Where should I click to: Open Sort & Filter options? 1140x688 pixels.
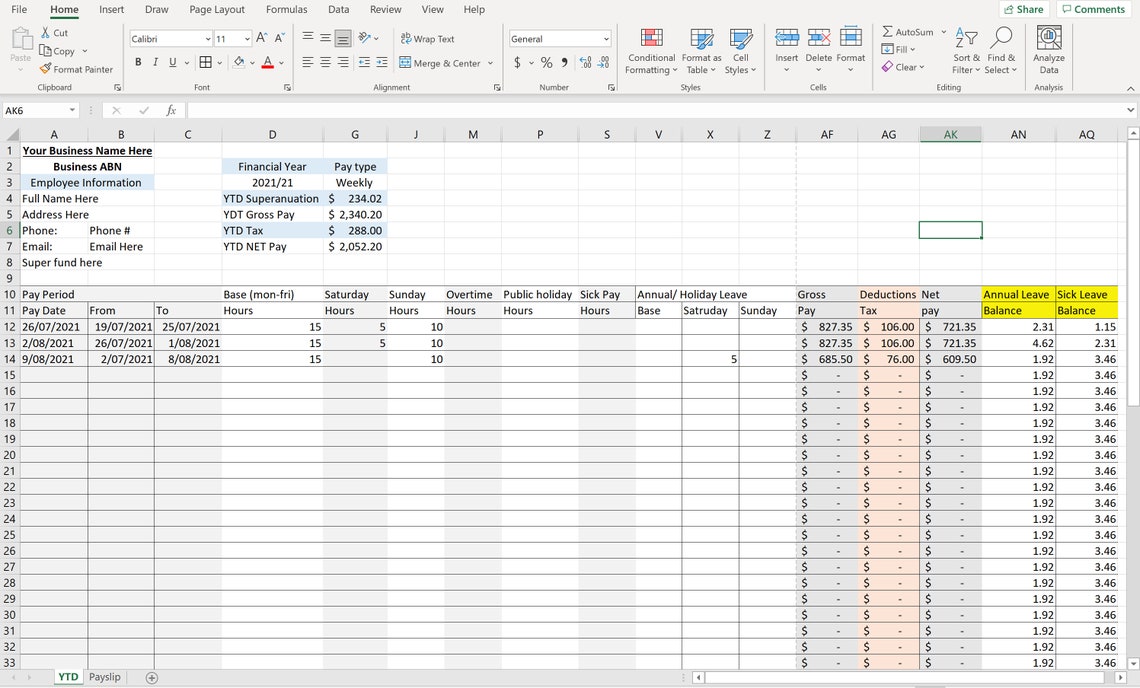click(965, 52)
